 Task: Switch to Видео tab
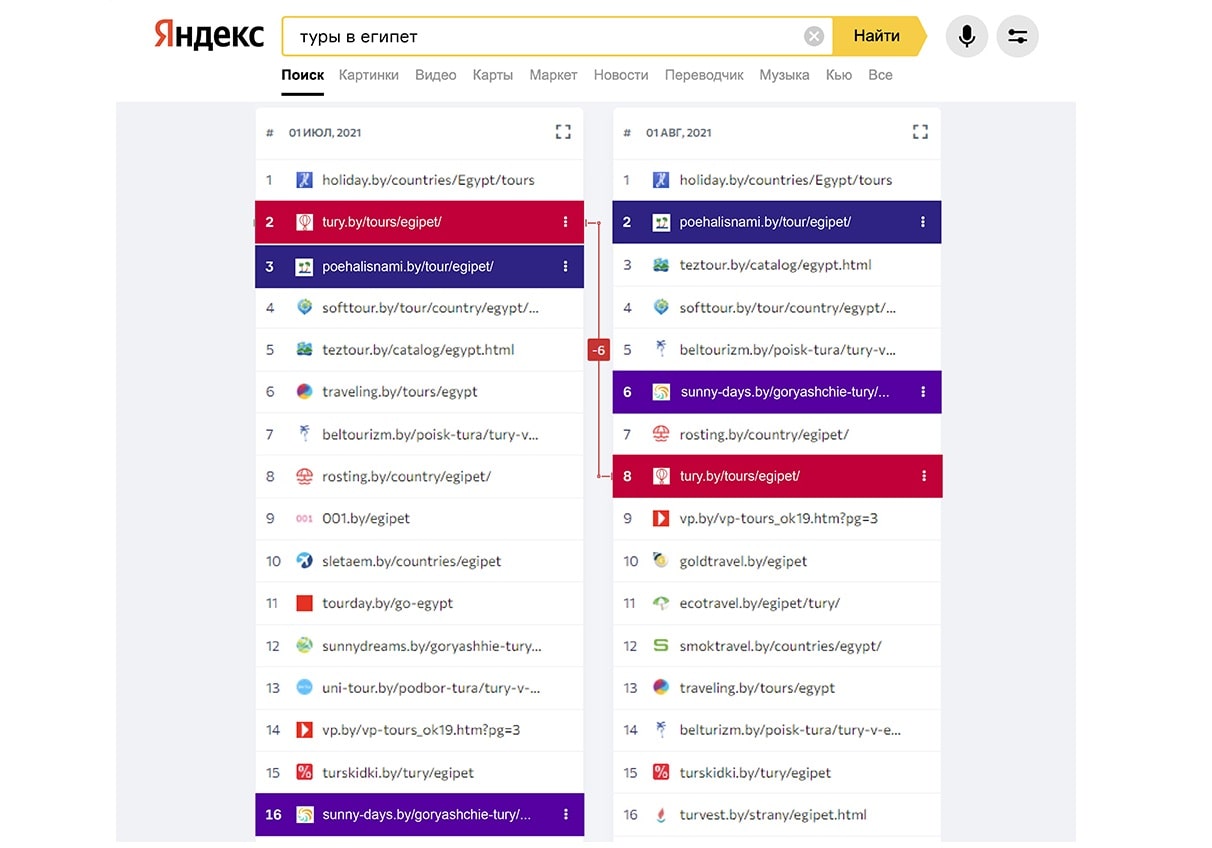[x=435, y=75]
